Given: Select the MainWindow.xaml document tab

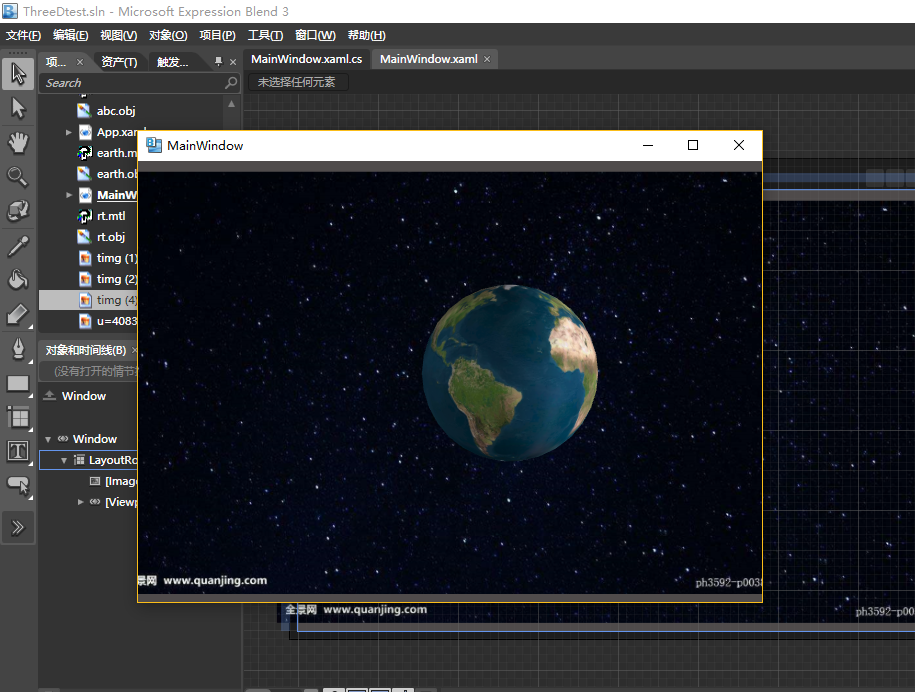Looking at the screenshot, I should (x=429, y=59).
